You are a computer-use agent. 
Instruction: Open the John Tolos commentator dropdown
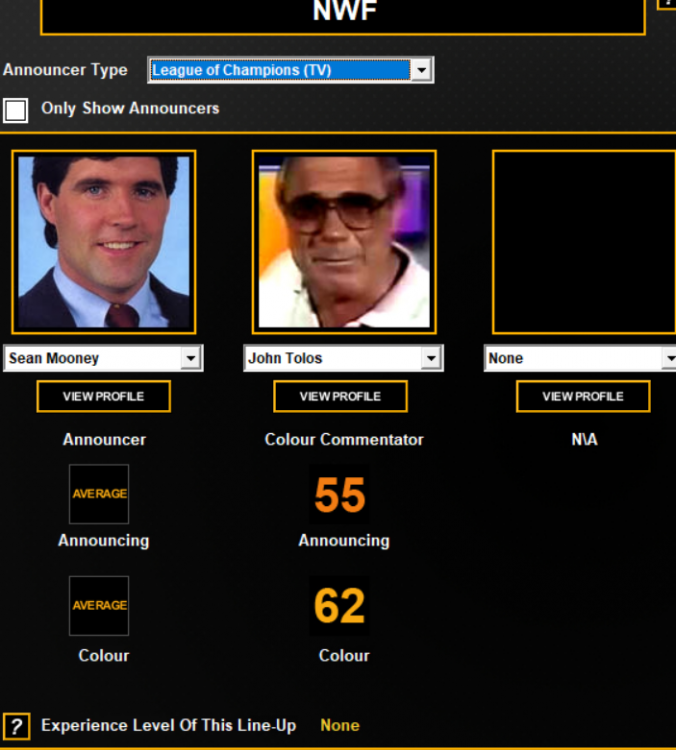pyautogui.click(x=430, y=358)
